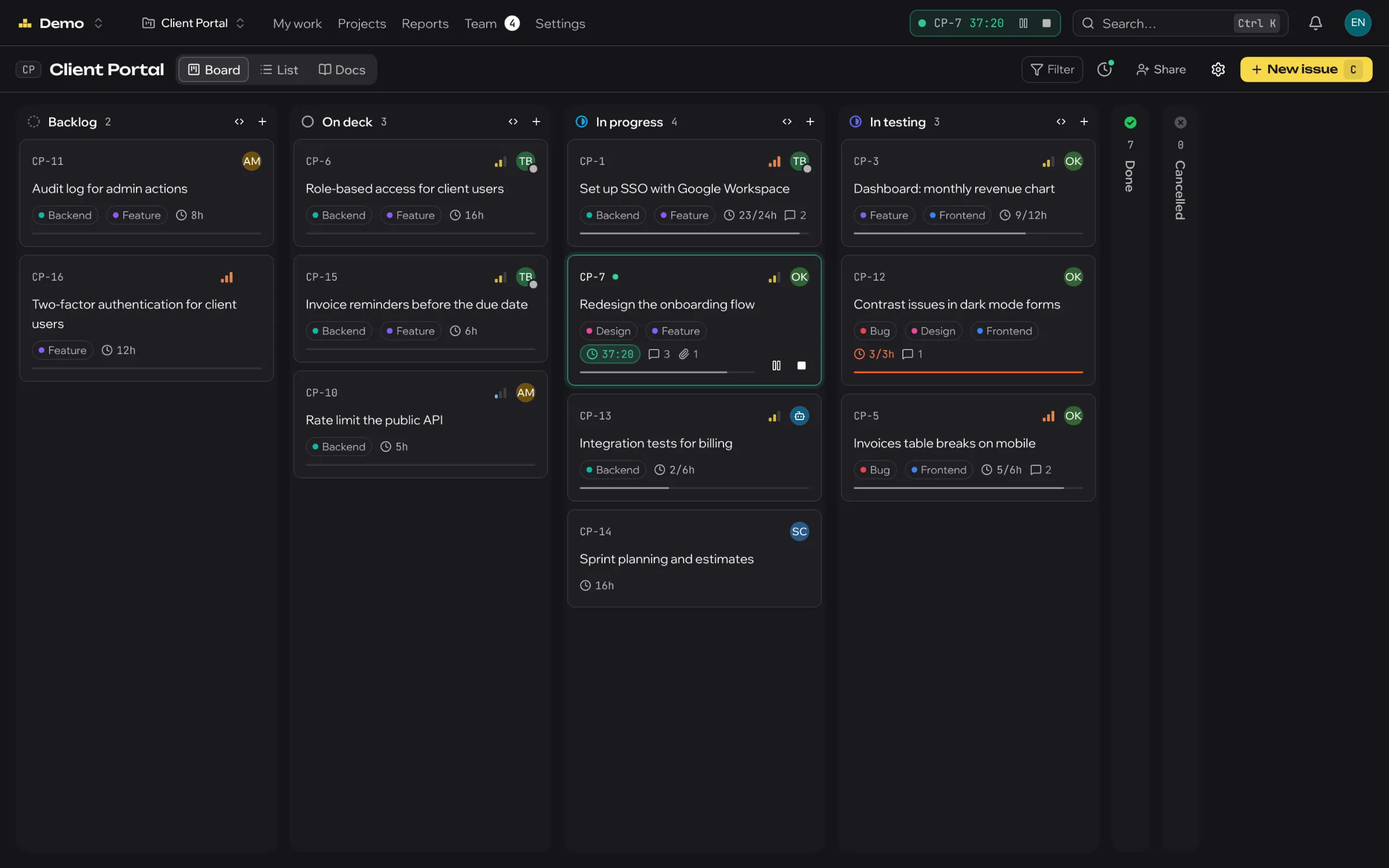Add an issue to On deck column
Viewport: 1389px width, 868px height.
[x=536, y=122]
